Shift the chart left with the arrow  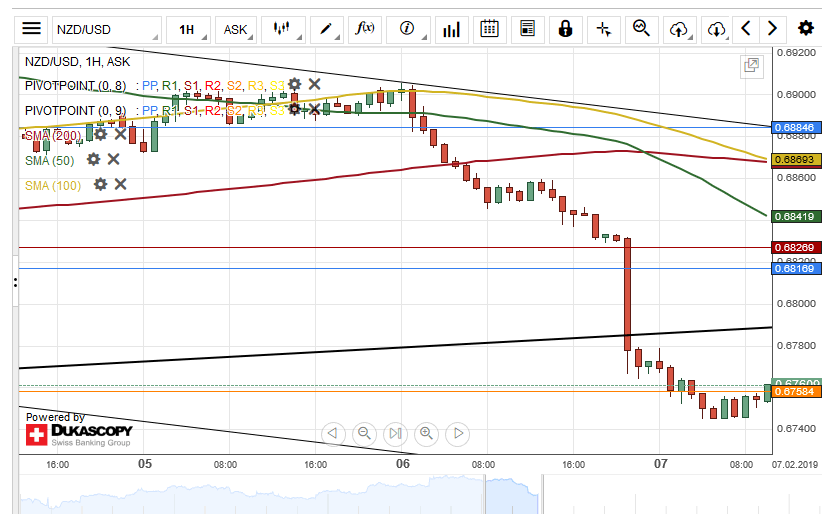coord(746,29)
